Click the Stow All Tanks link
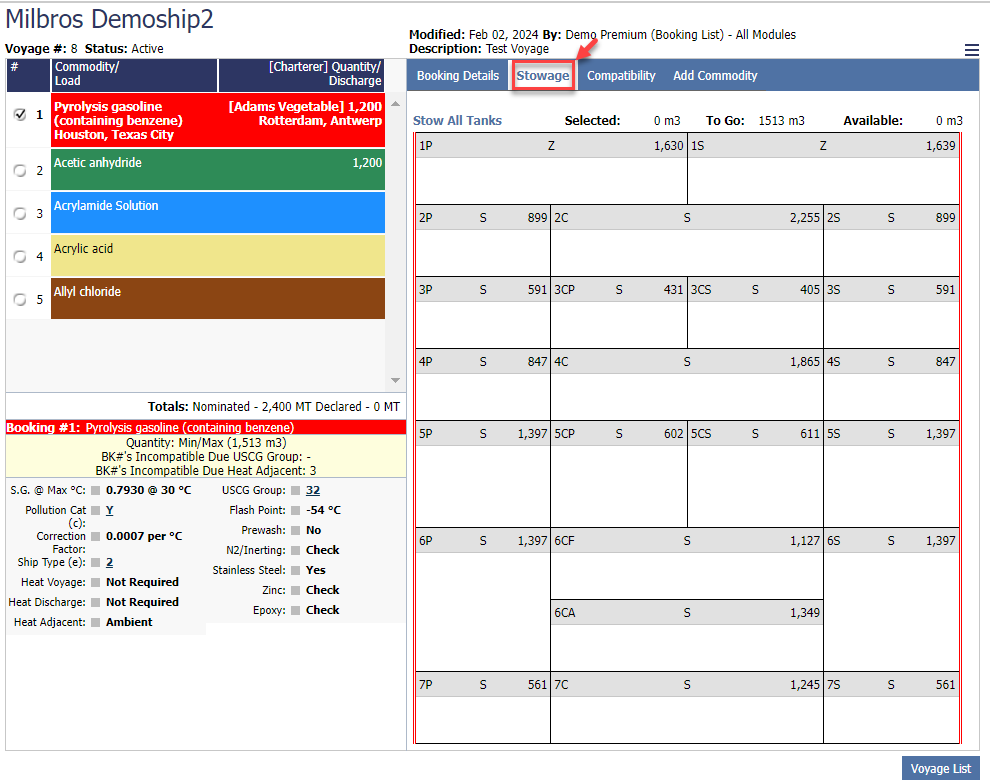 click(x=457, y=121)
